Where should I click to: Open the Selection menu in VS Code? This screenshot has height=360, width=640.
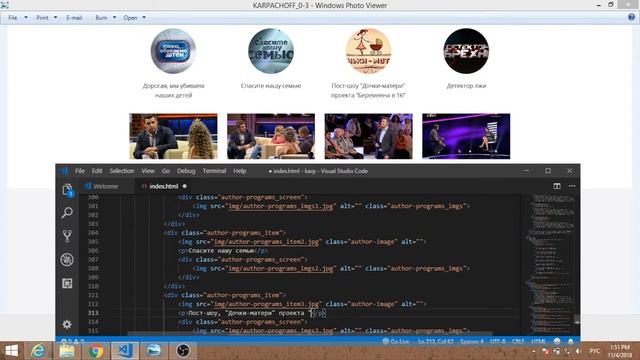(122, 171)
